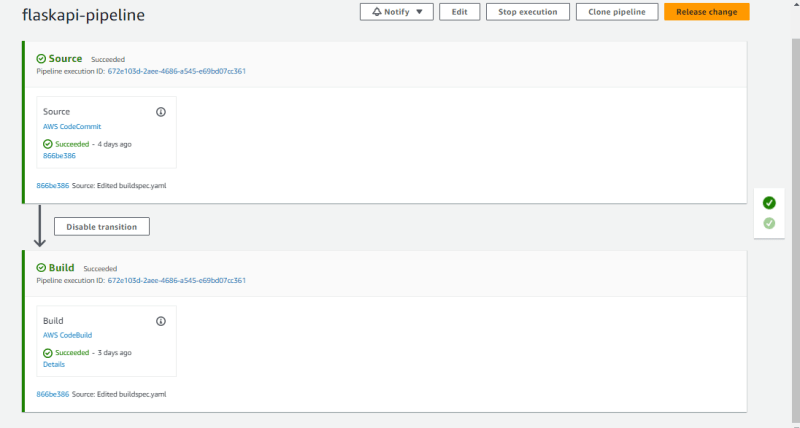Click the Source stage success check icon

41,59
